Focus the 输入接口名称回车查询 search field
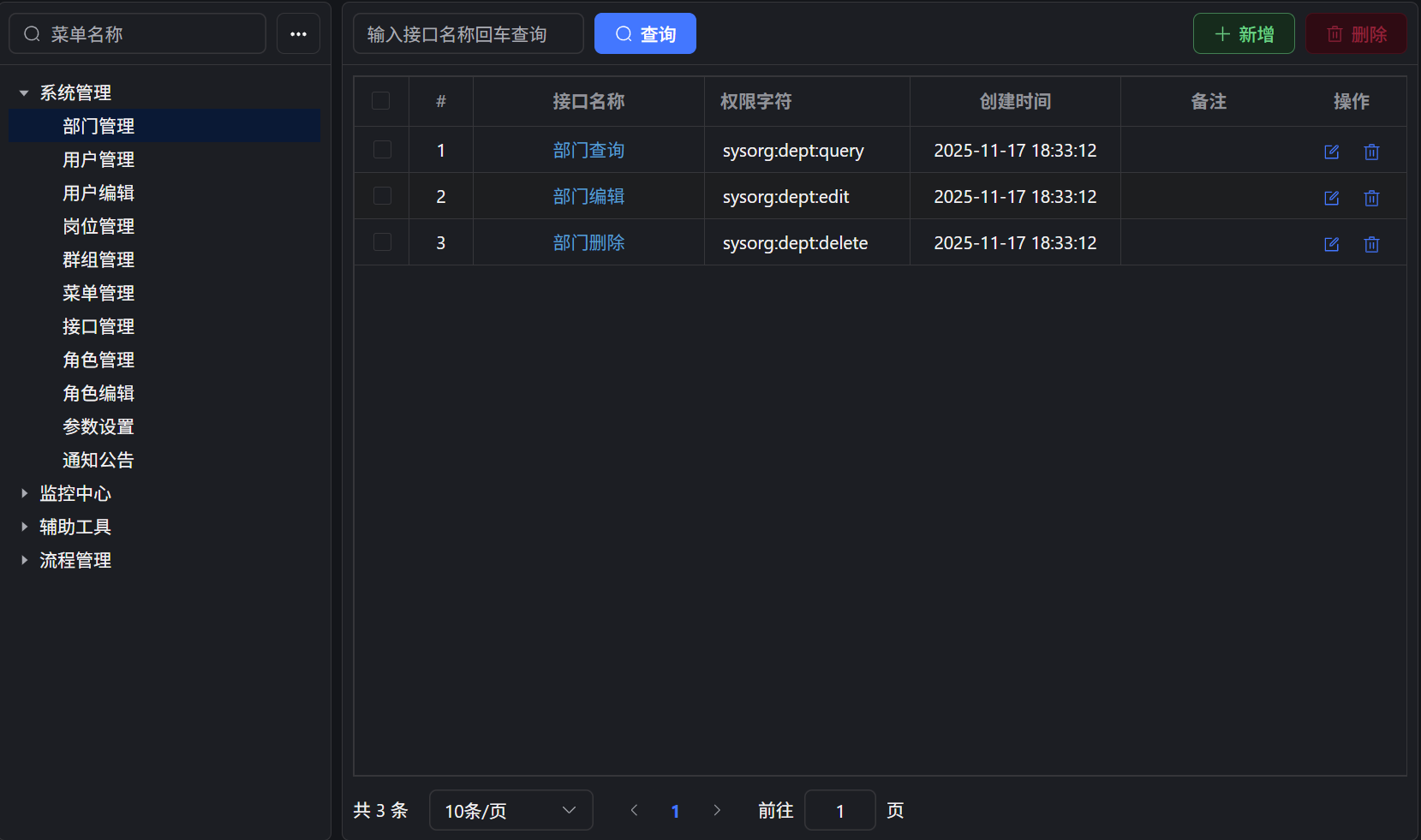1421x840 pixels. pos(468,34)
